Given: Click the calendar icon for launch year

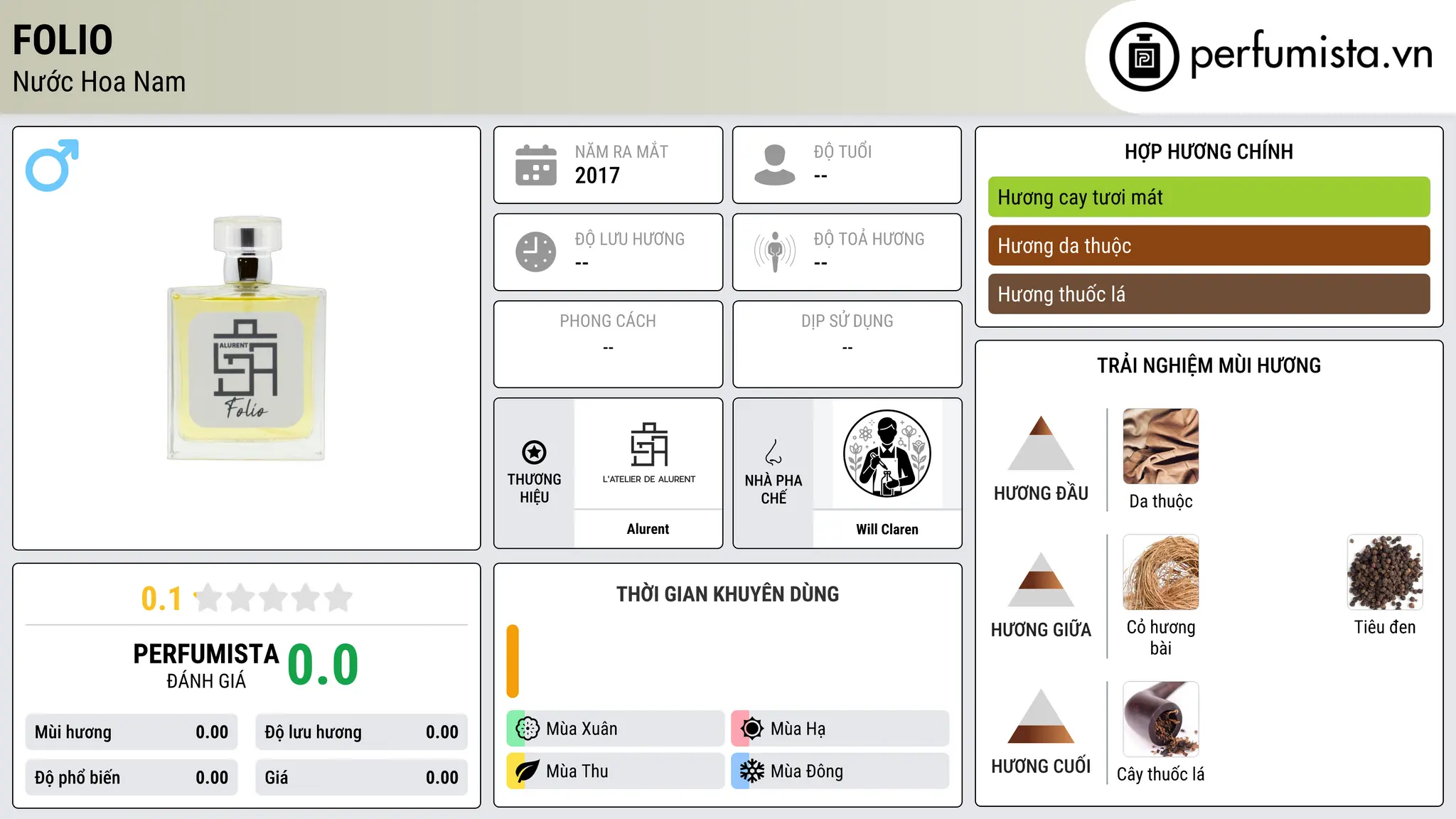Looking at the screenshot, I should click(536, 165).
